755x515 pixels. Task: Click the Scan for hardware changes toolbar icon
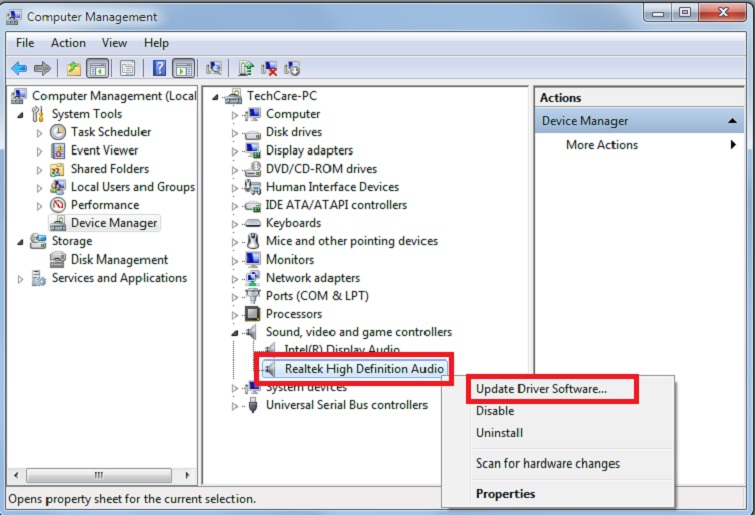coord(213,68)
